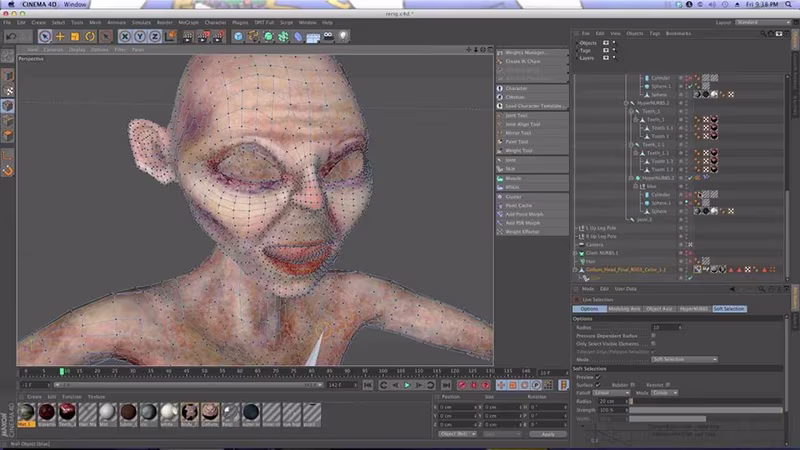Open the MoGraph menu

click(188, 22)
